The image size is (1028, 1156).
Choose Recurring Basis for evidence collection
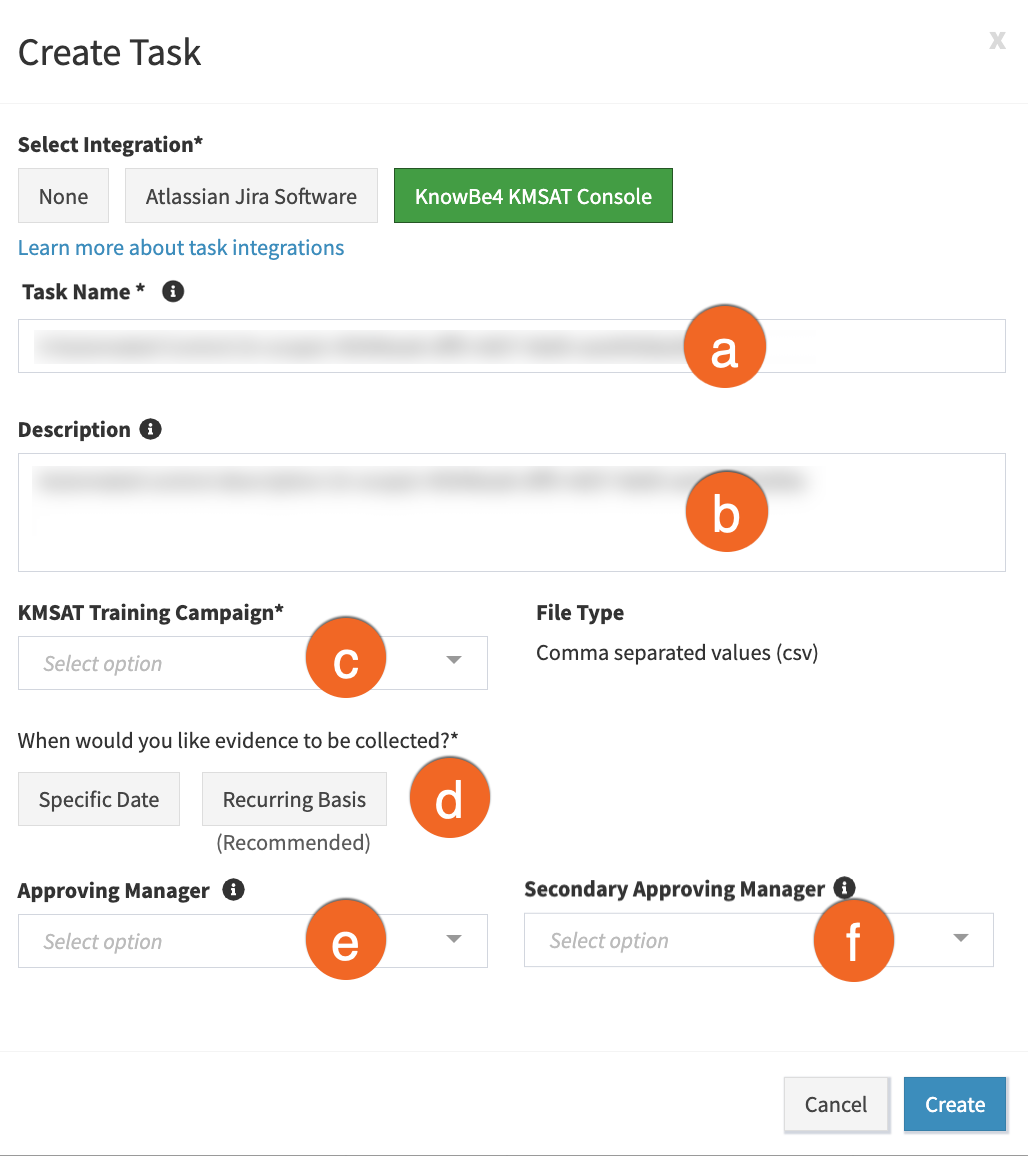(293, 799)
